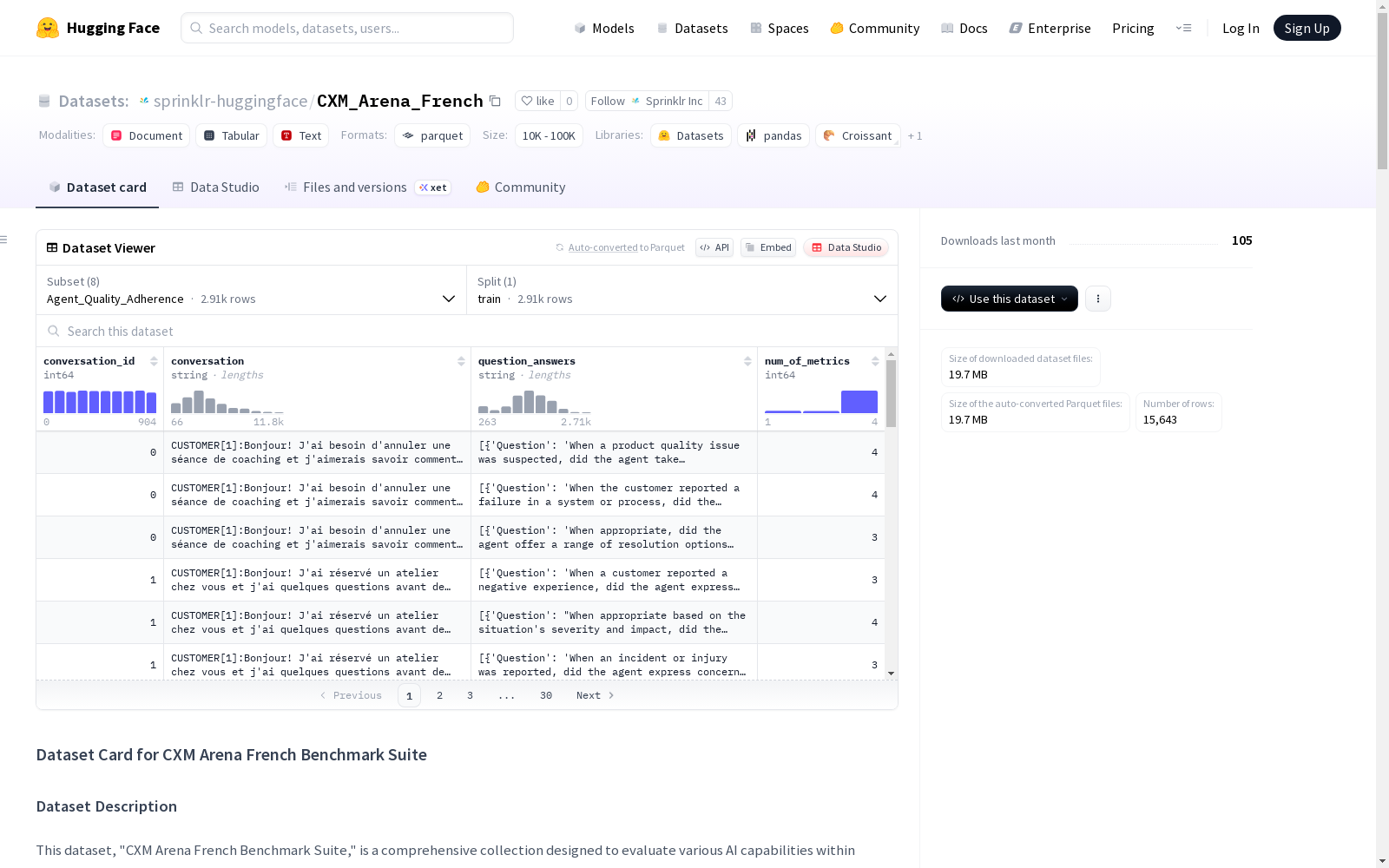Screen dimensions: 1389x868
Task: Open the Community tab of dataset
Action: [521, 187]
